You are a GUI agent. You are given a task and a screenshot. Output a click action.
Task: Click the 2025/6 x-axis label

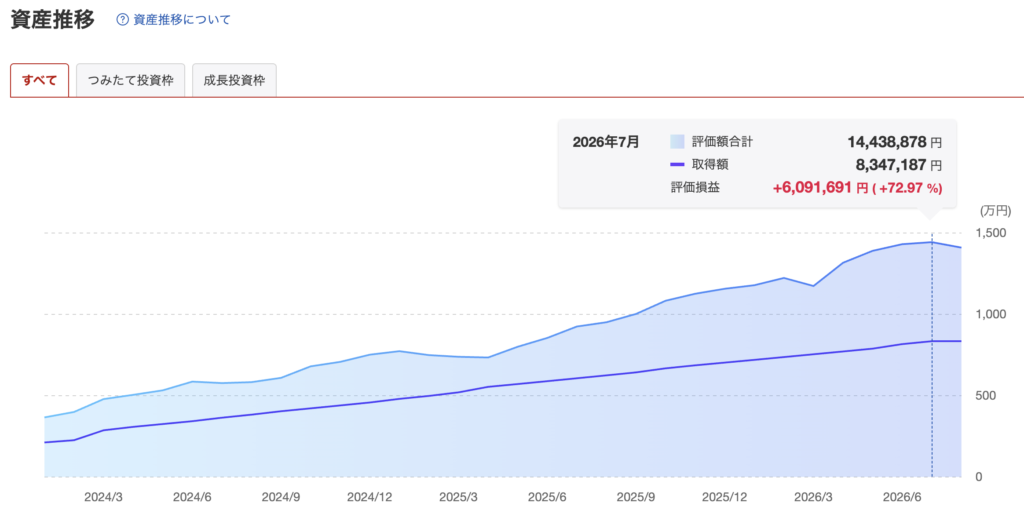pyautogui.click(x=547, y=497)
